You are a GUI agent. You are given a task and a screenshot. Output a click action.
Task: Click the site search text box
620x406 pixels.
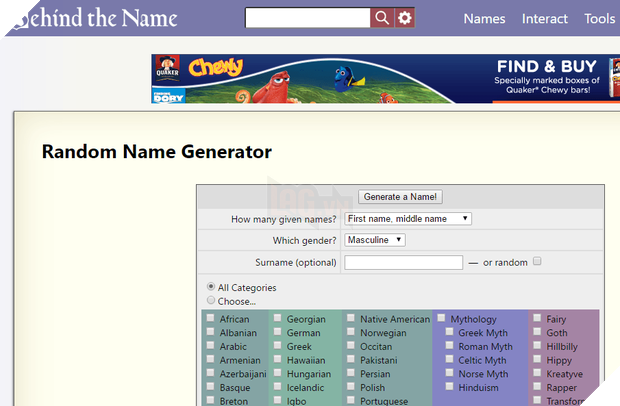[x=307, y=18]
